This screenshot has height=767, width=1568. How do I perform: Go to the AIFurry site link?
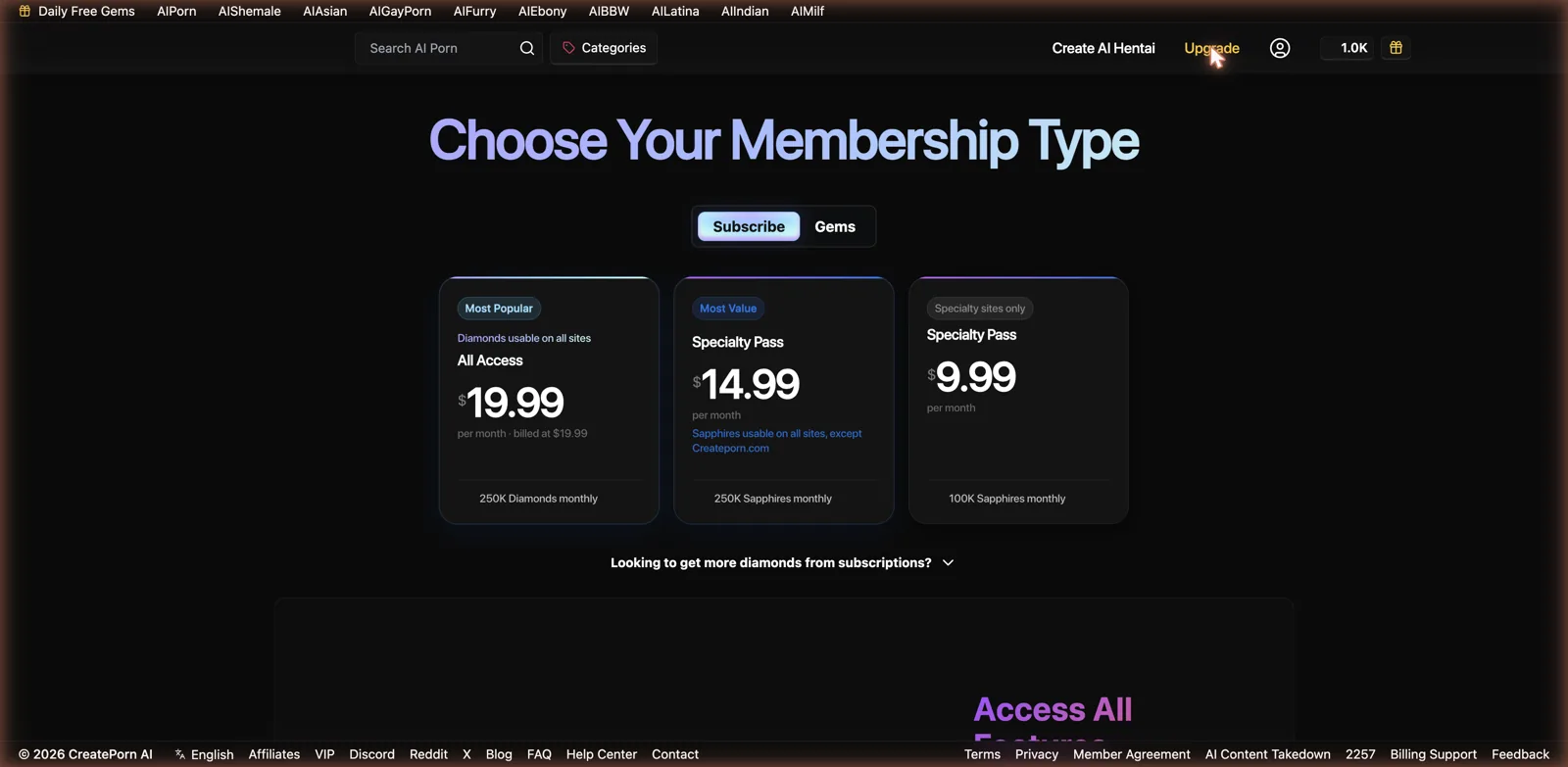click(x=475, y=11)
